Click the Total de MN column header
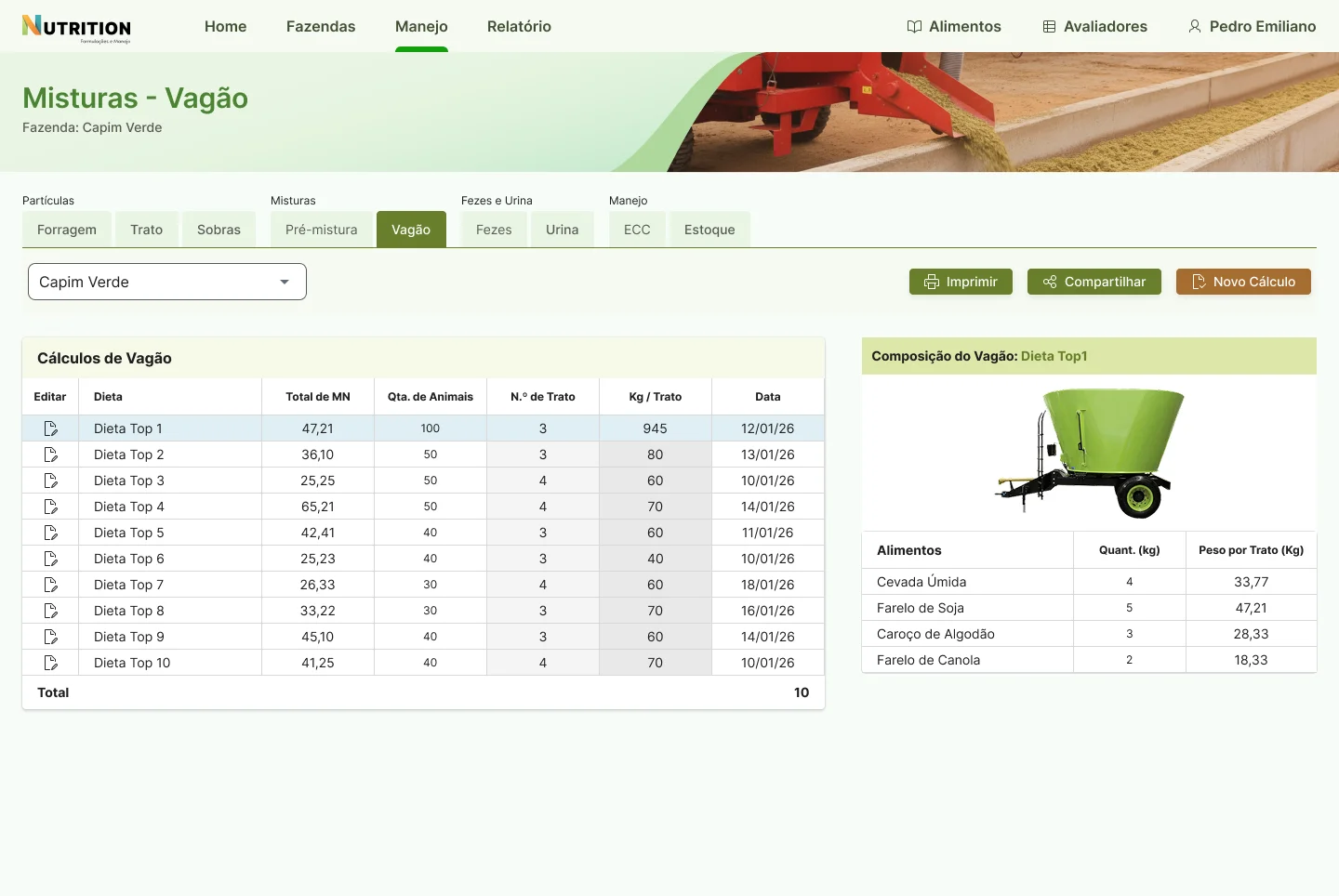The height and width of the screenshot is (896, 1339). click(x=318, y=397)
